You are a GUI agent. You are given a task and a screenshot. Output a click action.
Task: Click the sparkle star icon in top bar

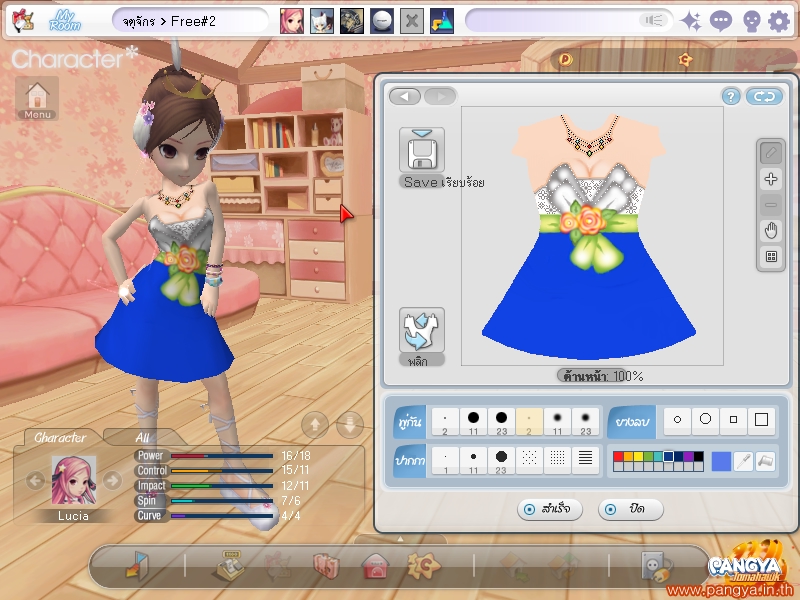coord(691,21)
